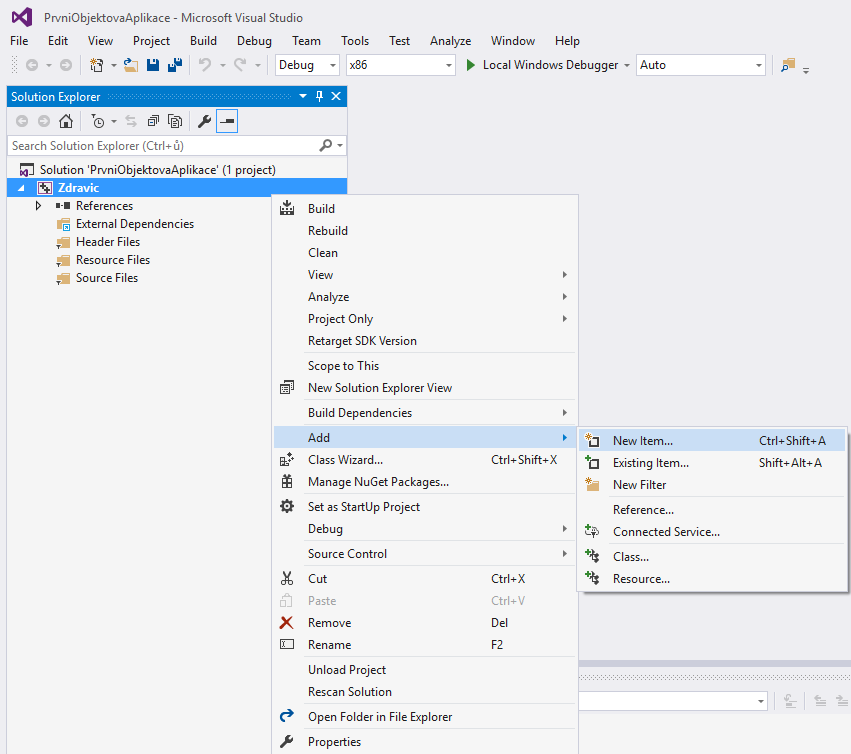The width and height of the screenshot is (851, 754).
Task: Click the Search Solution Explorer input field
Action: 163,145
